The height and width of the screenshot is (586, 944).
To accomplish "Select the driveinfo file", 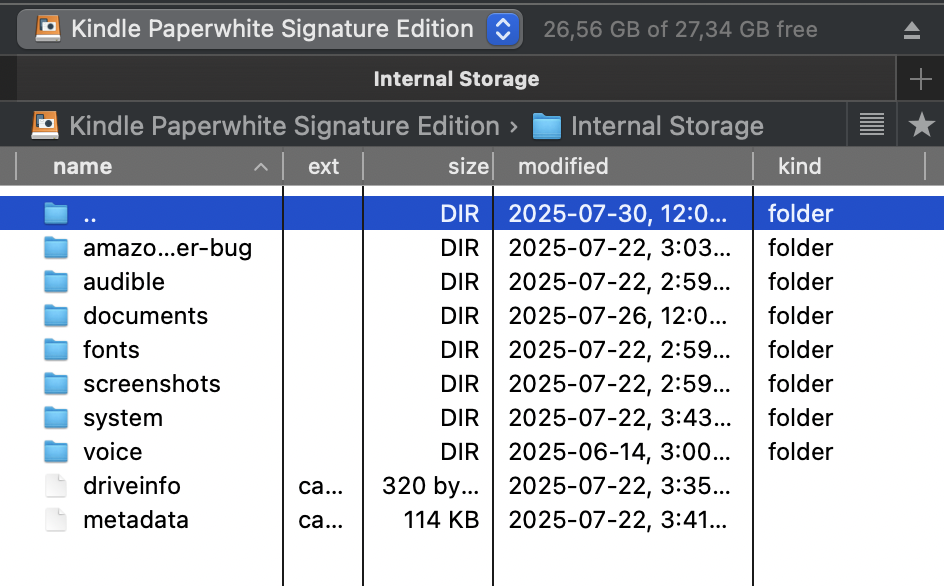I will pos(132,486).
